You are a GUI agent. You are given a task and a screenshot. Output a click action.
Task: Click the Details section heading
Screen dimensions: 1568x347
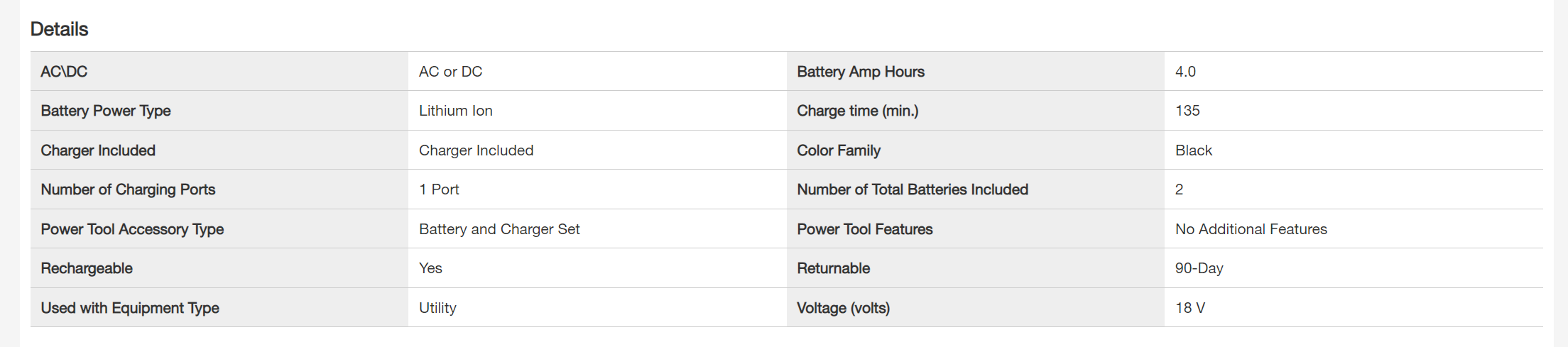pyautogui.click(x=59, y=29)
